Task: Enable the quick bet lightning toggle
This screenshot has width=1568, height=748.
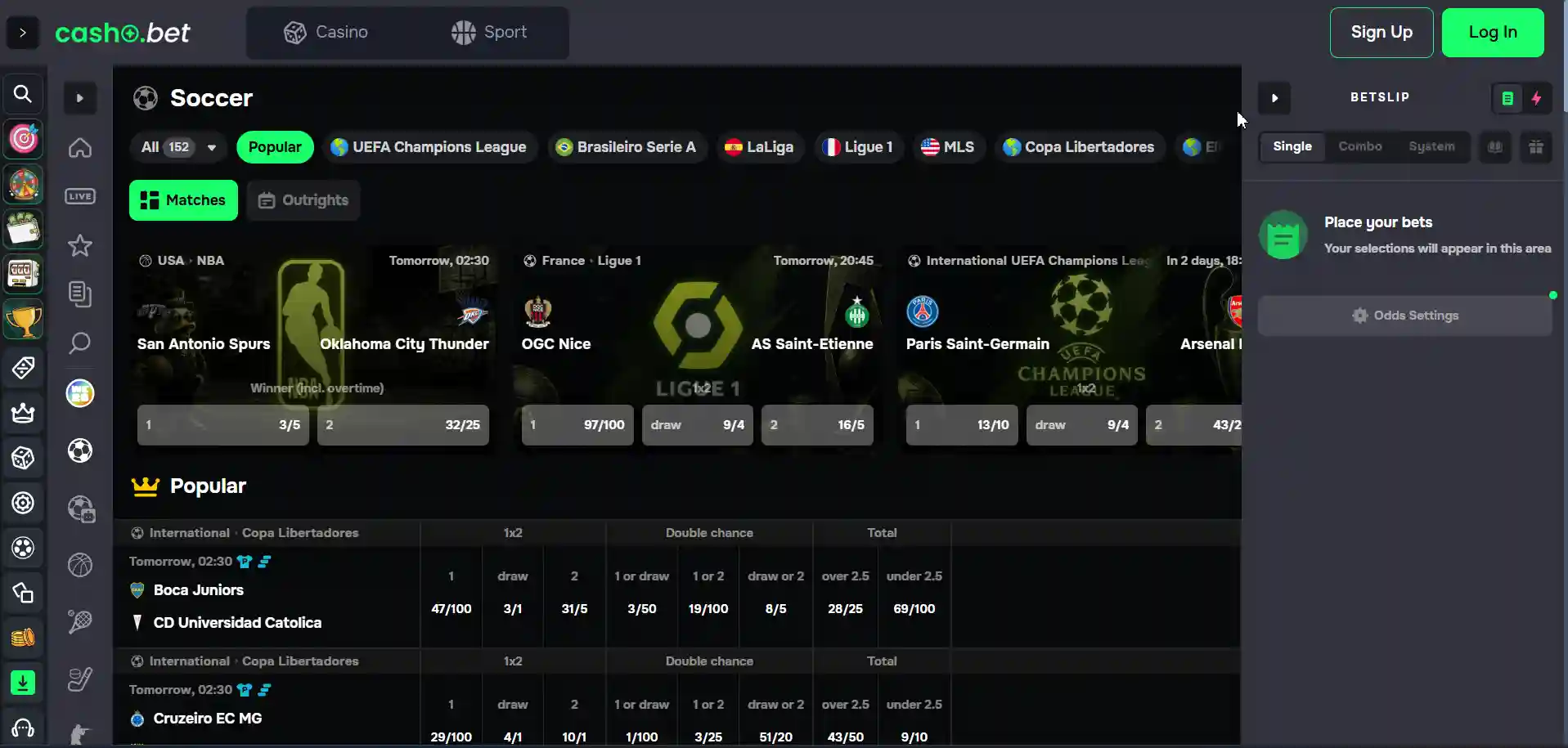Action: point(1537,98)
